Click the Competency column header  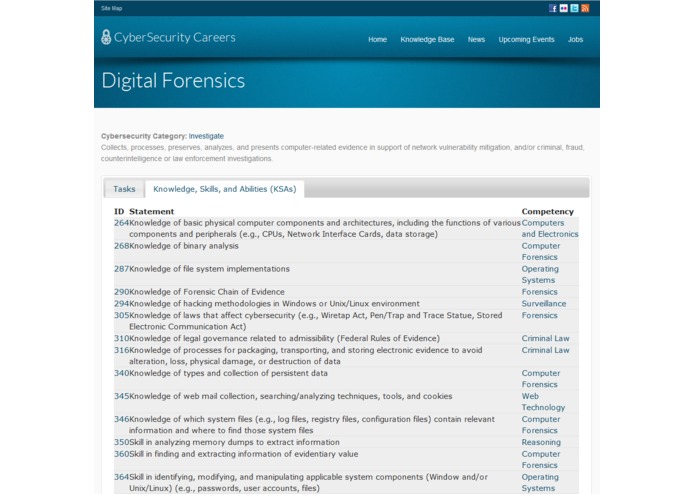[x=547, y=211]
